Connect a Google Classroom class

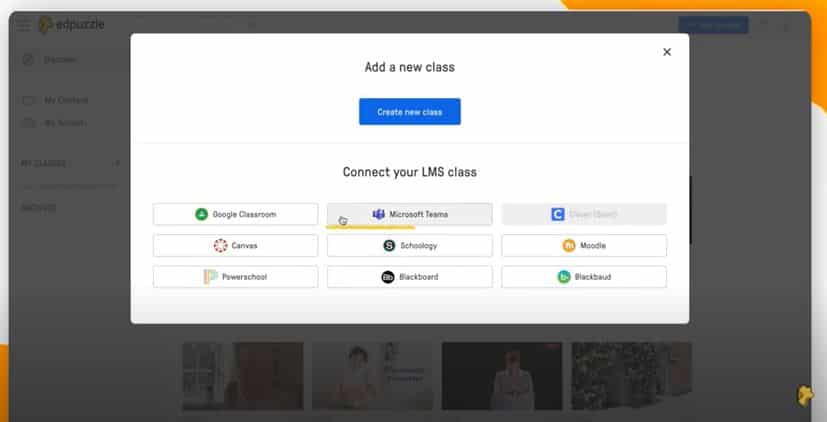pyautogui.click(x=236, y=214)
